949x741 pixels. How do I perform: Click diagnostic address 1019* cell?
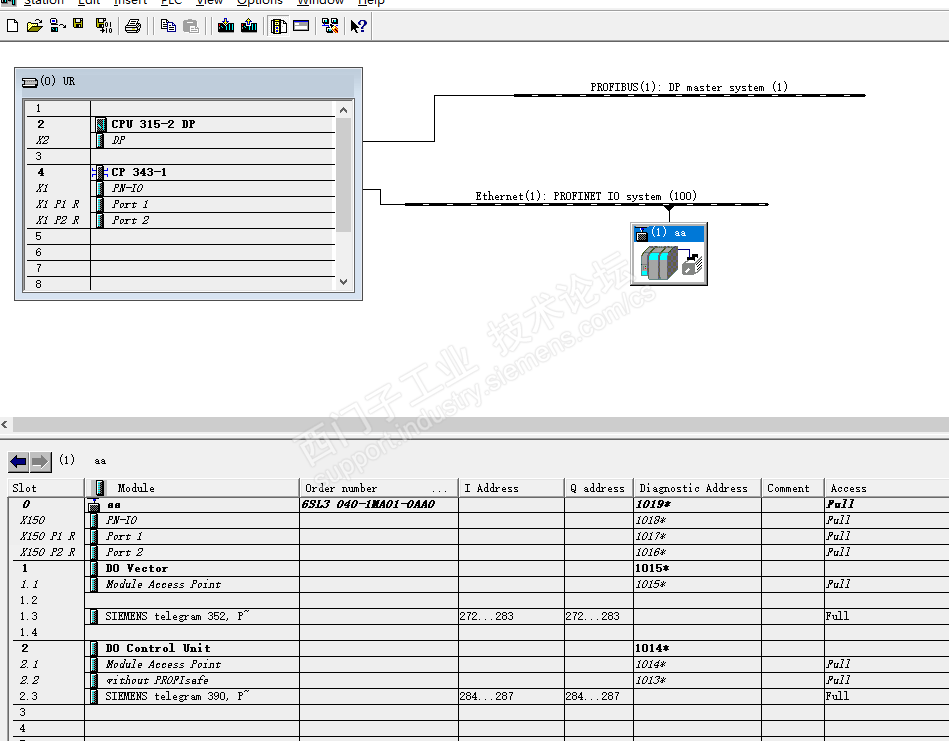pos(697,504)
